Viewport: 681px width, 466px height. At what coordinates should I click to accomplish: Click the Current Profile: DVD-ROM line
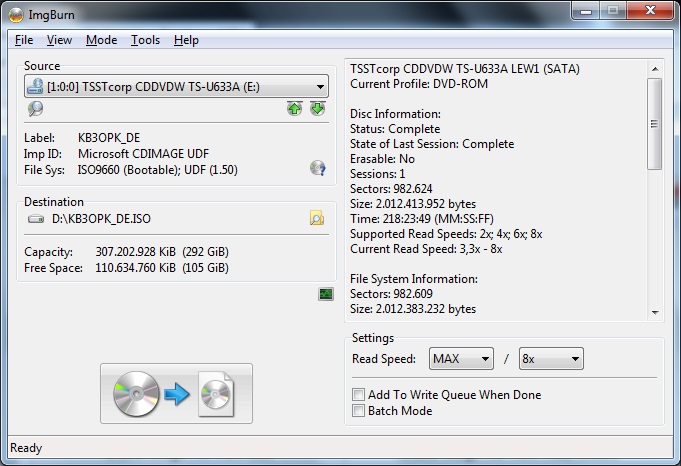click(419, 84)
